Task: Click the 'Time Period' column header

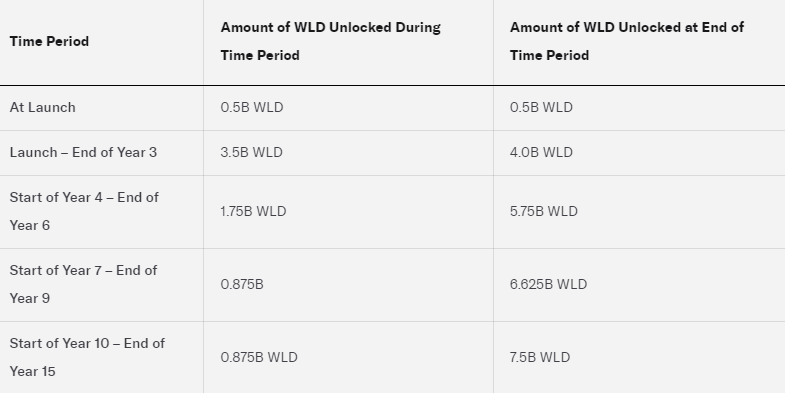Action: click(x=49, y=41)
